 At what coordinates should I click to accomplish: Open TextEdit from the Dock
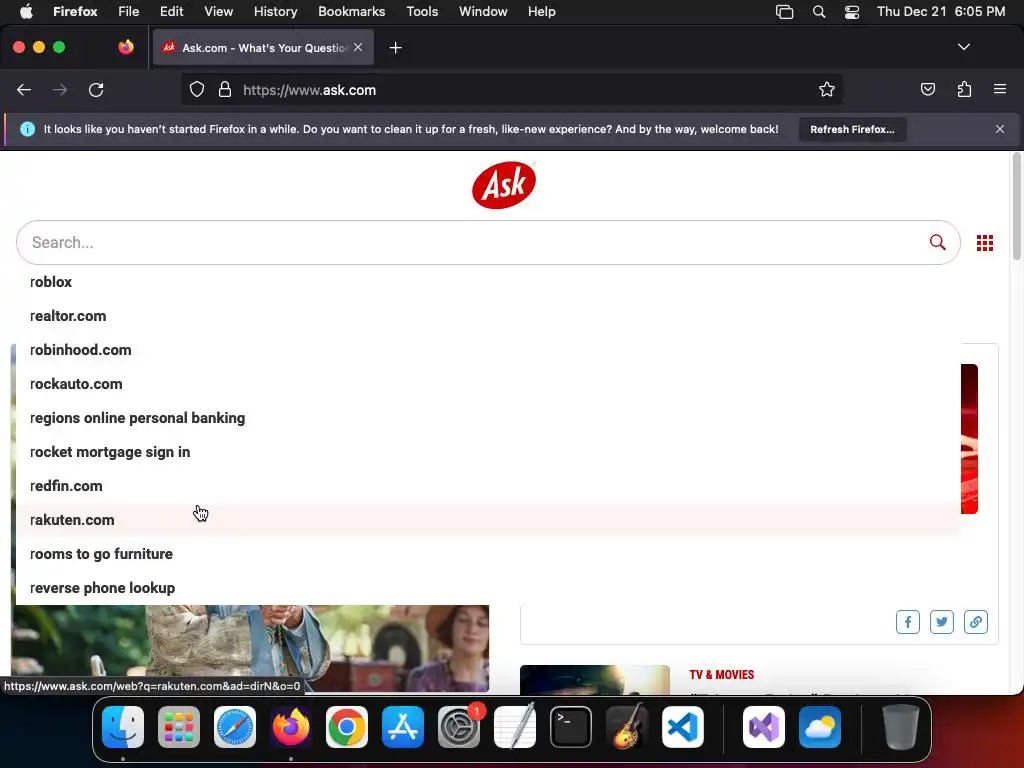(x=515, y=727)
